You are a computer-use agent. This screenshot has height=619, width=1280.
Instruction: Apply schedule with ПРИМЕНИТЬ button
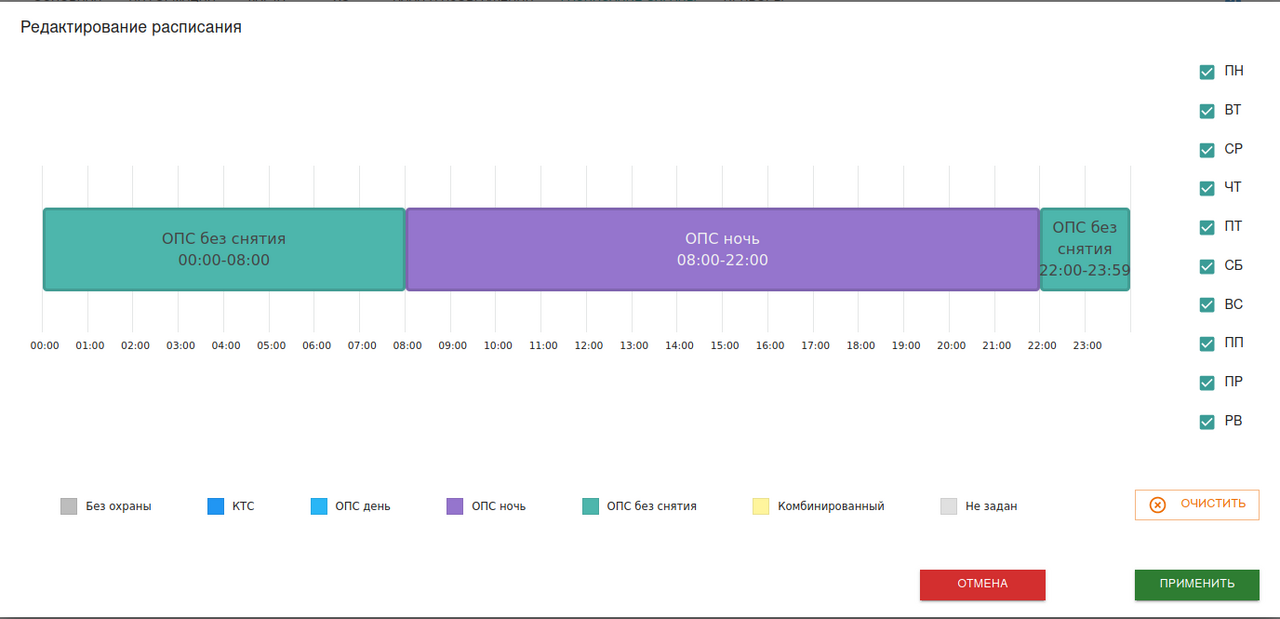click(x=1196, y=584)
